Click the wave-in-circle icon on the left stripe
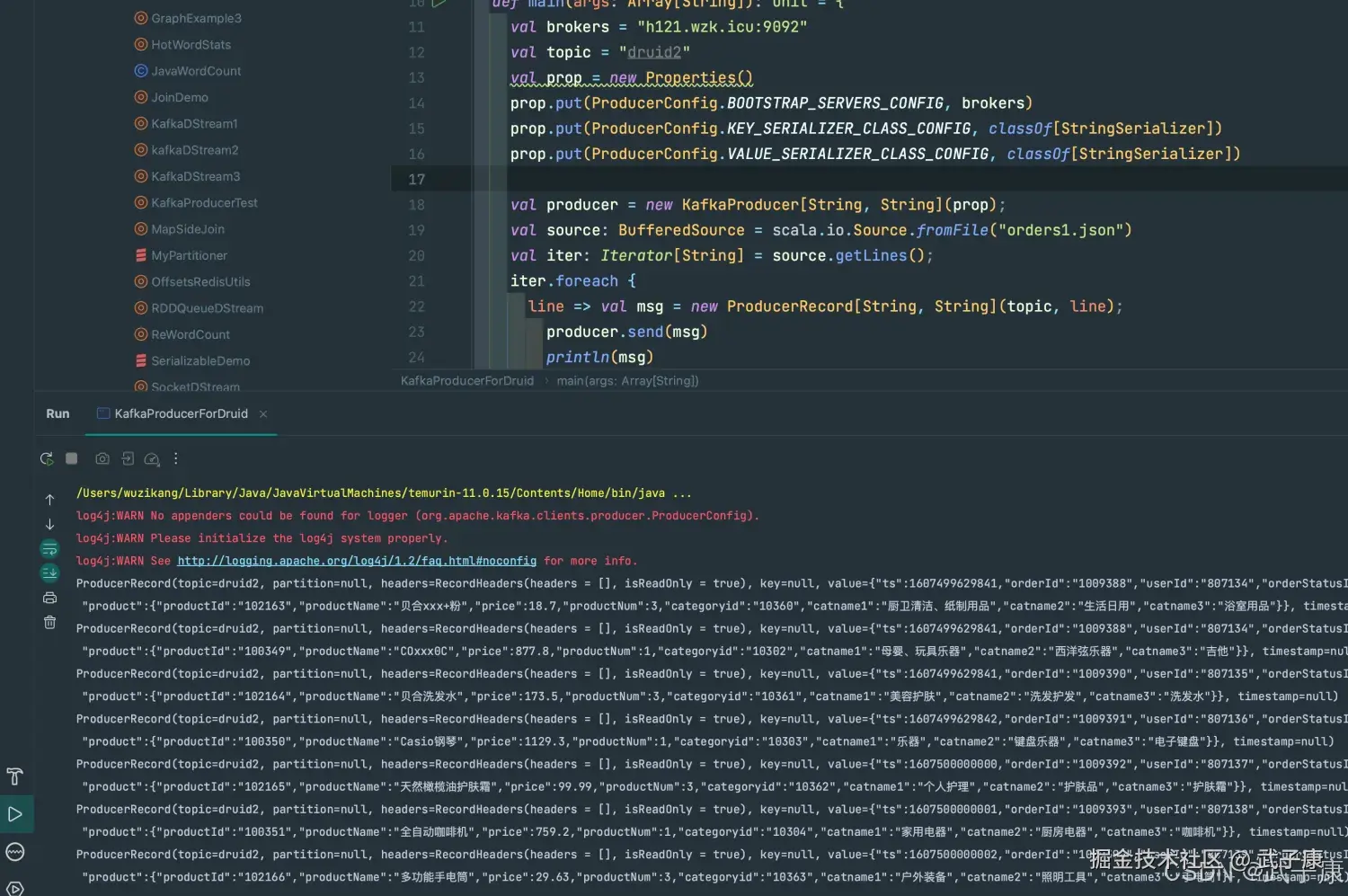 coord(15,852)
